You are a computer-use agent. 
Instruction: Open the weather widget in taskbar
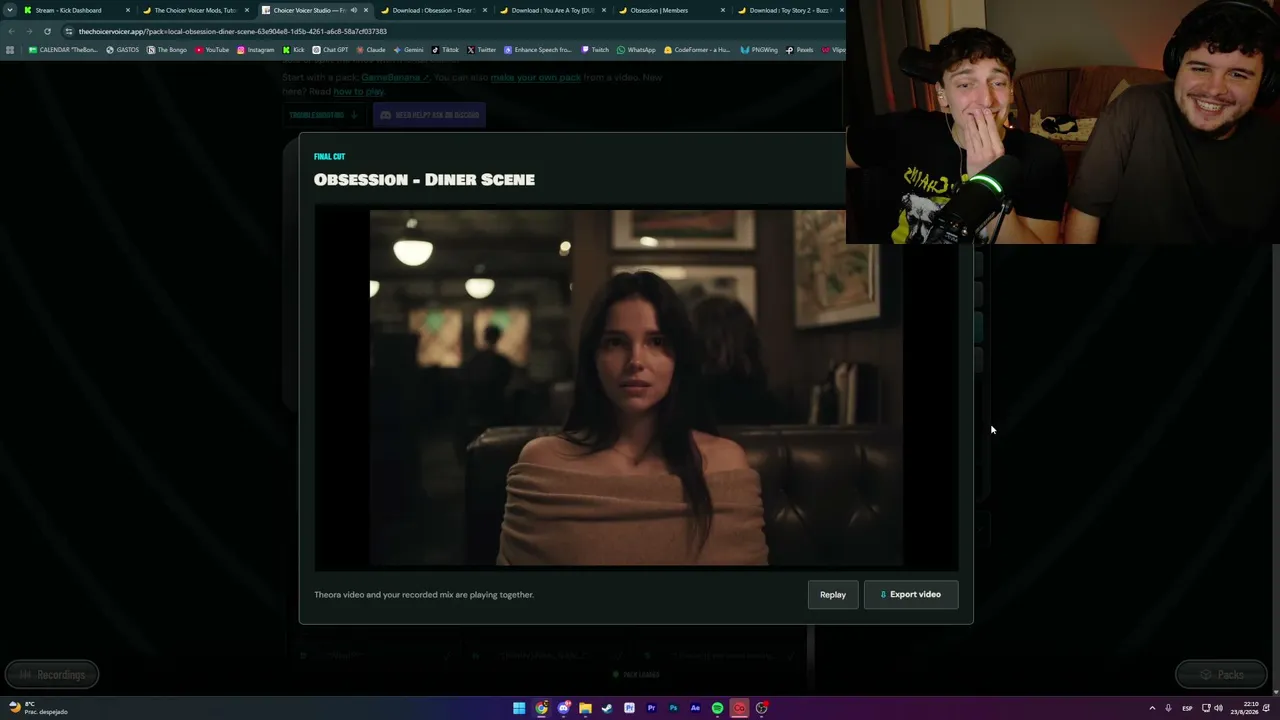(x=38, y=708)
